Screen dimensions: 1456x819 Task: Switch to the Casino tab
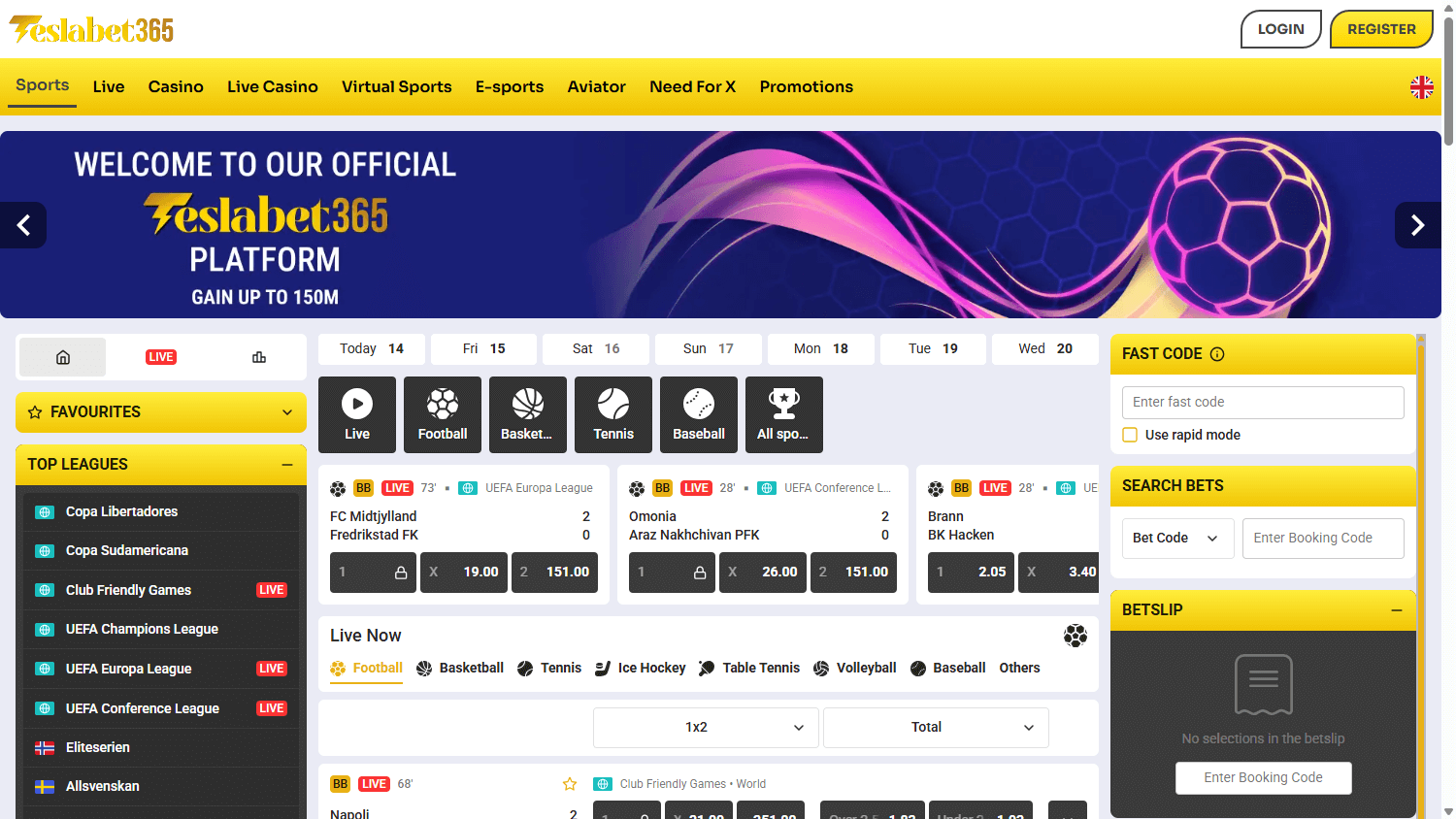coord(176,86)
